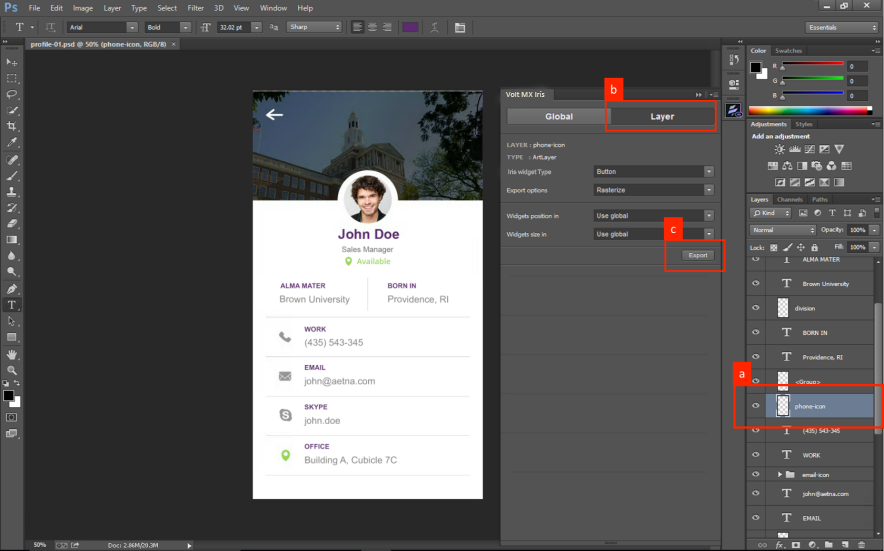Hide the phone-icon layer
Screen dimensions: 884x551
756,406
